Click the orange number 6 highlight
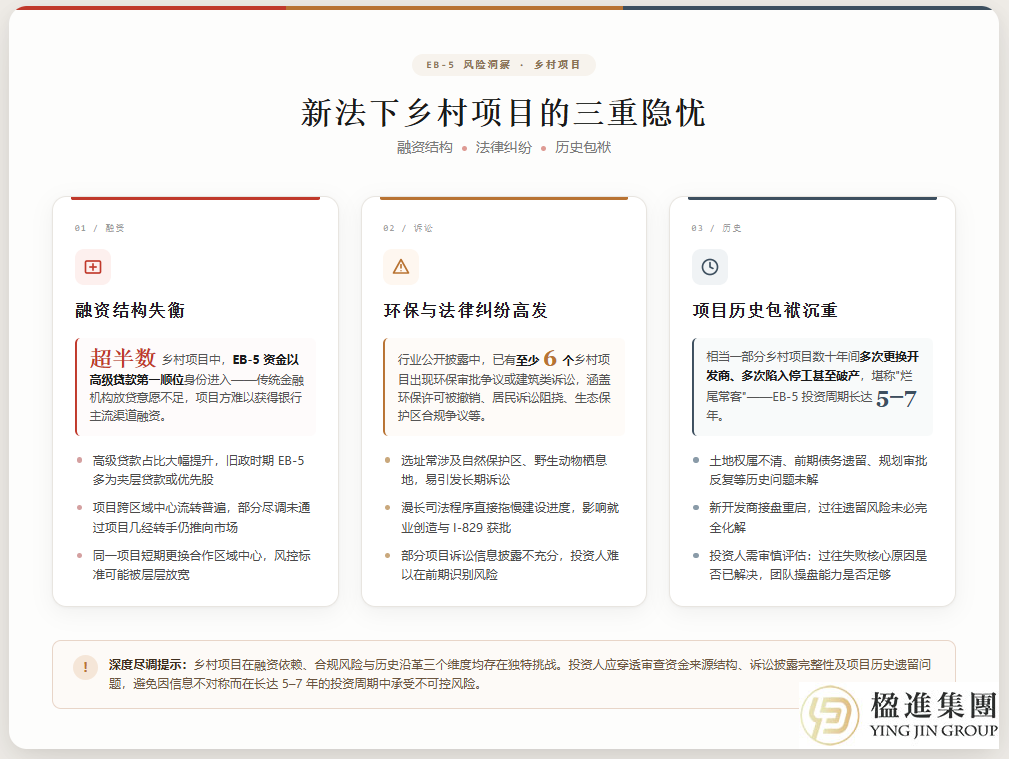This screenshot has width=1009, height=759. (x=550, y=358)
